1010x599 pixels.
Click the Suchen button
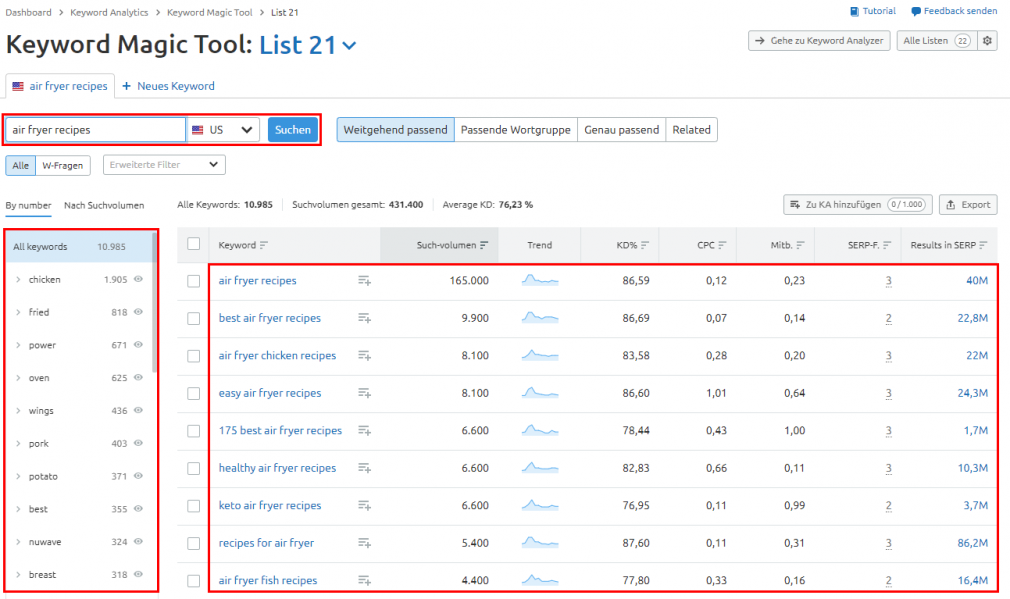click(x=293, y=129)
